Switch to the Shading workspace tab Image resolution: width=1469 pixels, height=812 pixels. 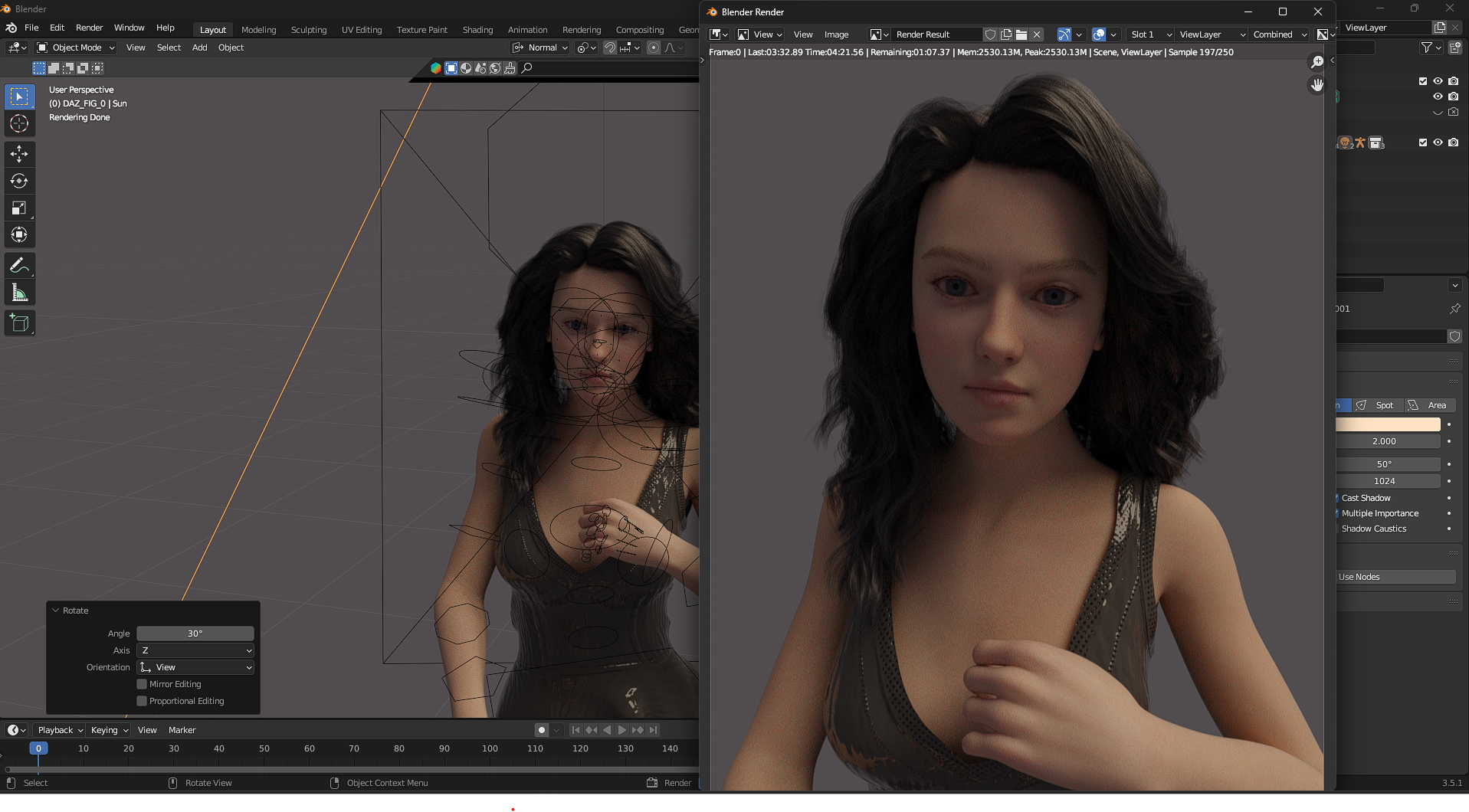point(477,30)
